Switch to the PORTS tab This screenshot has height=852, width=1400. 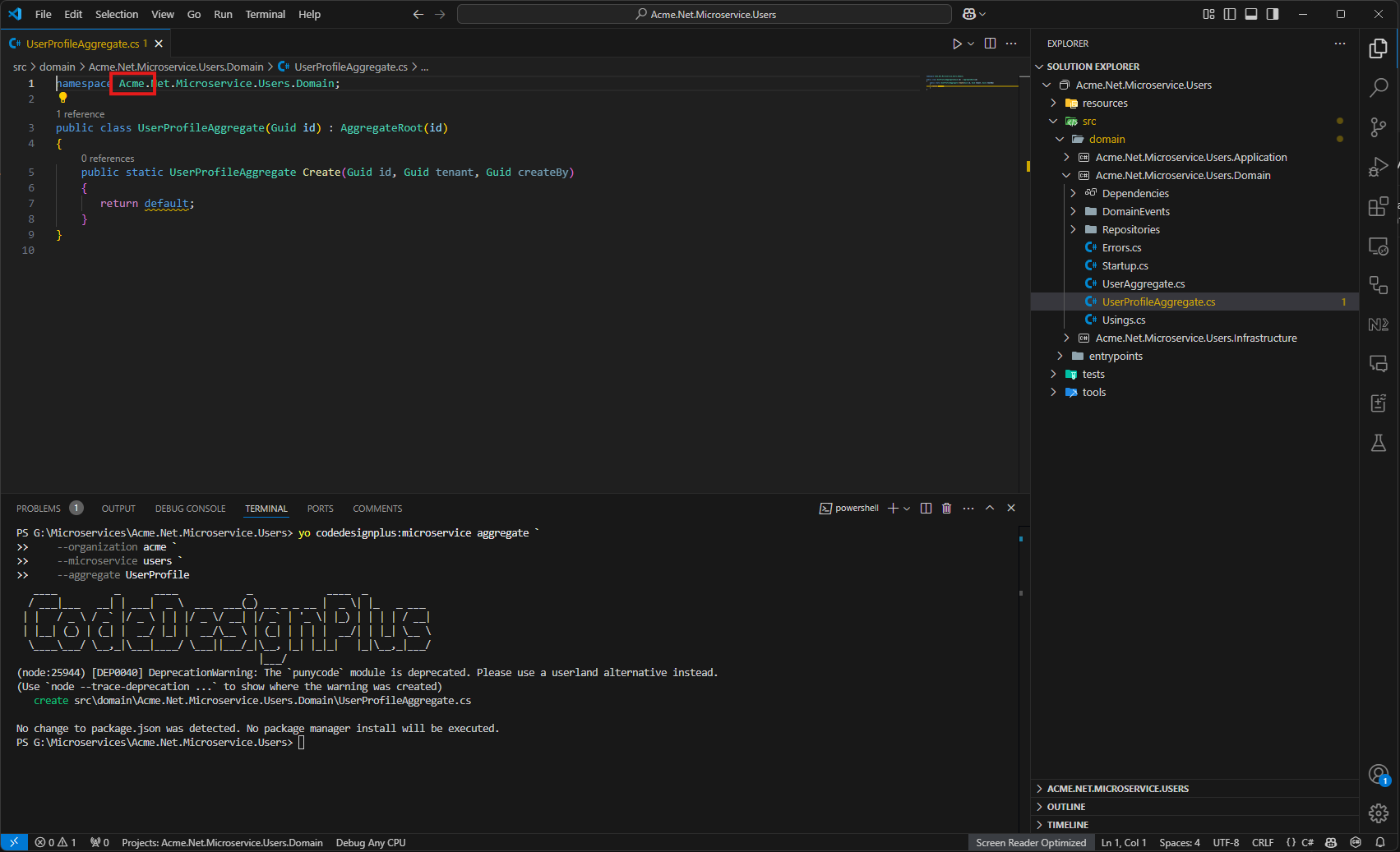pyautogui.click(x=320, y=509)
